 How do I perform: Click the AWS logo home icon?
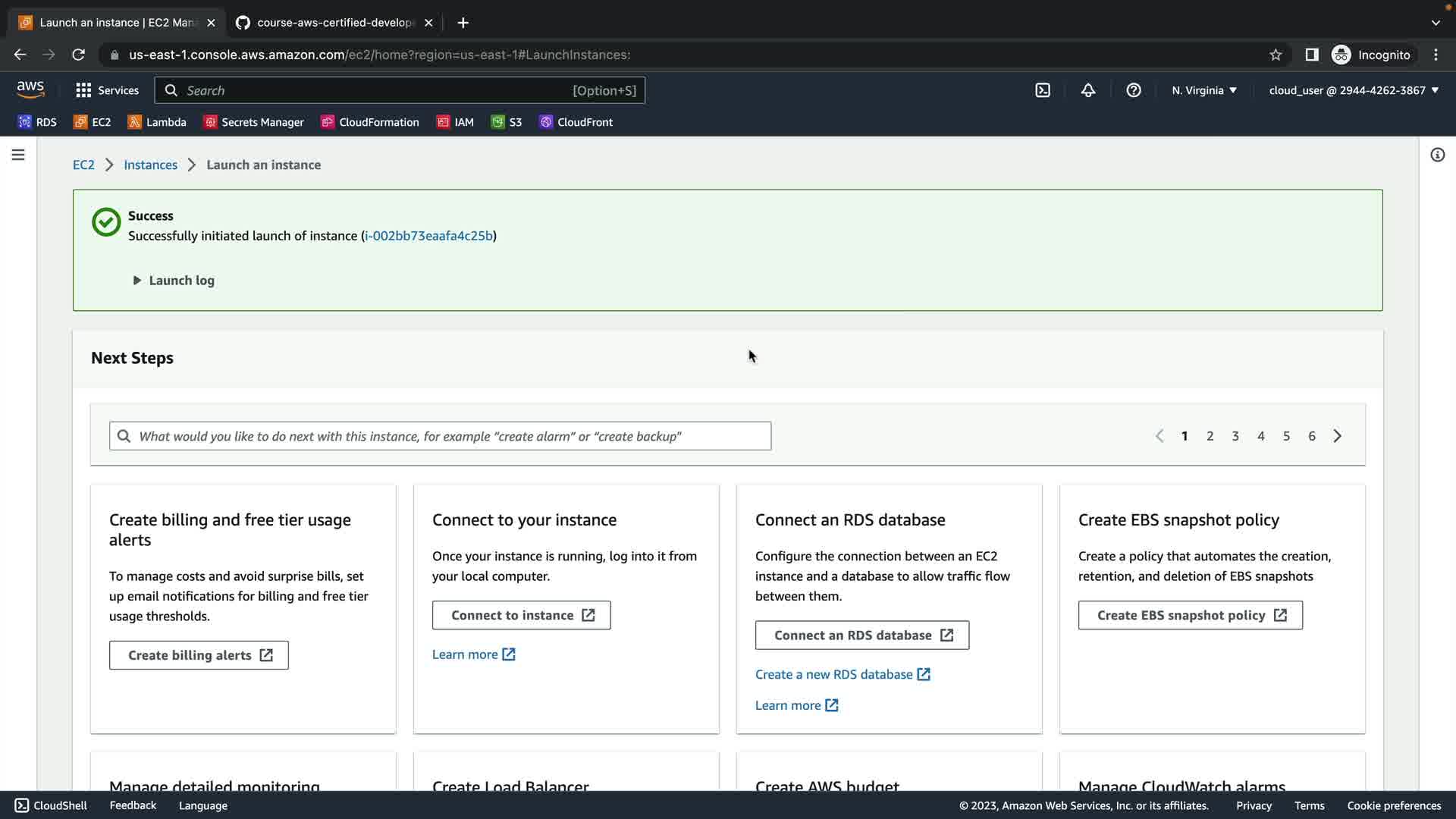click(30, 89)
